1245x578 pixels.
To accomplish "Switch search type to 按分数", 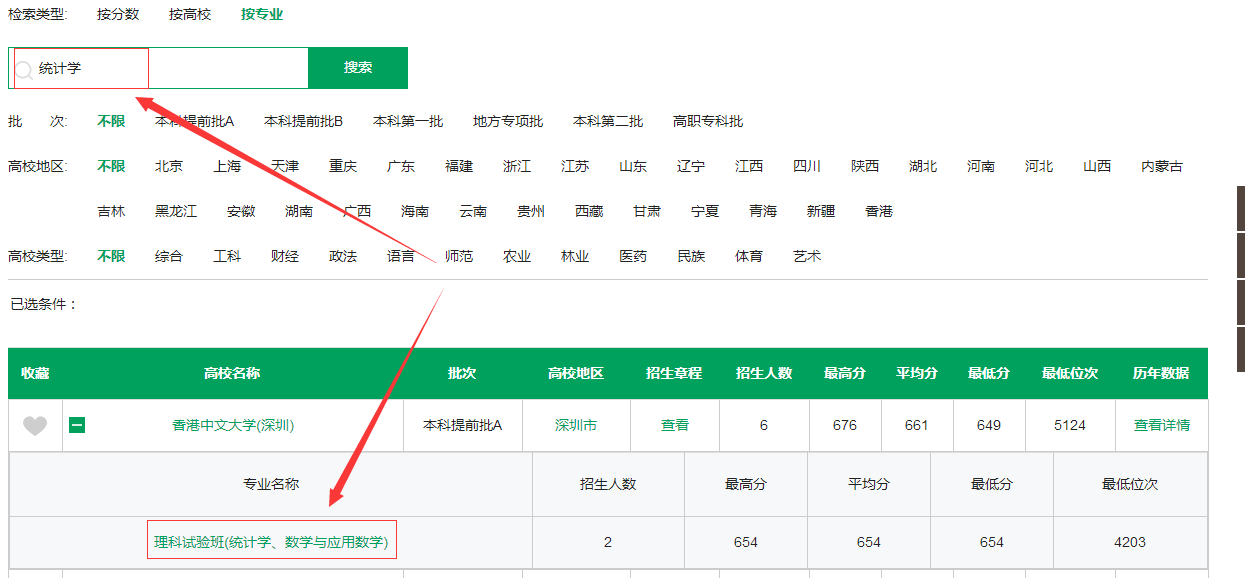I will 118,15.
